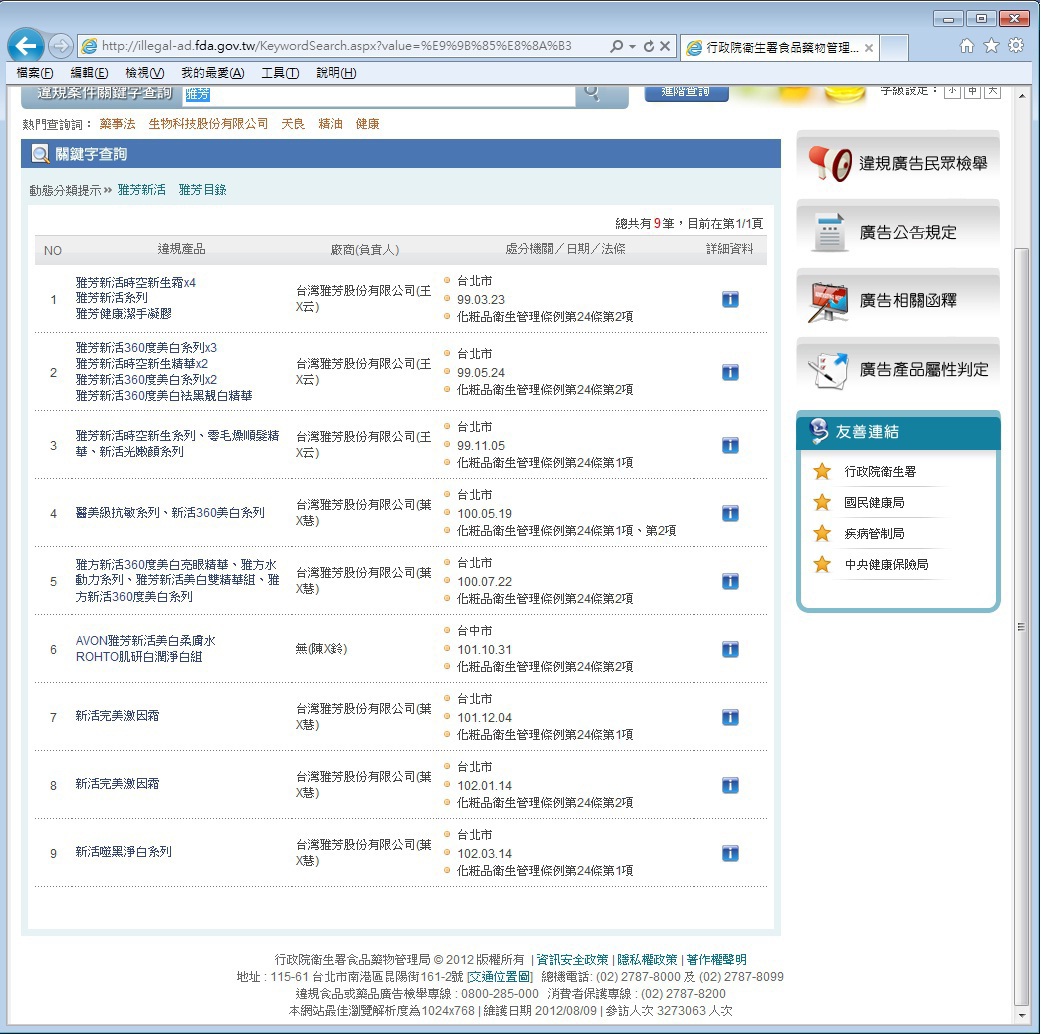The height and width of the screenshot is (1034, 1054).
Task: Click the scrollbar up arrow
Action: [x=1022, y=96]
